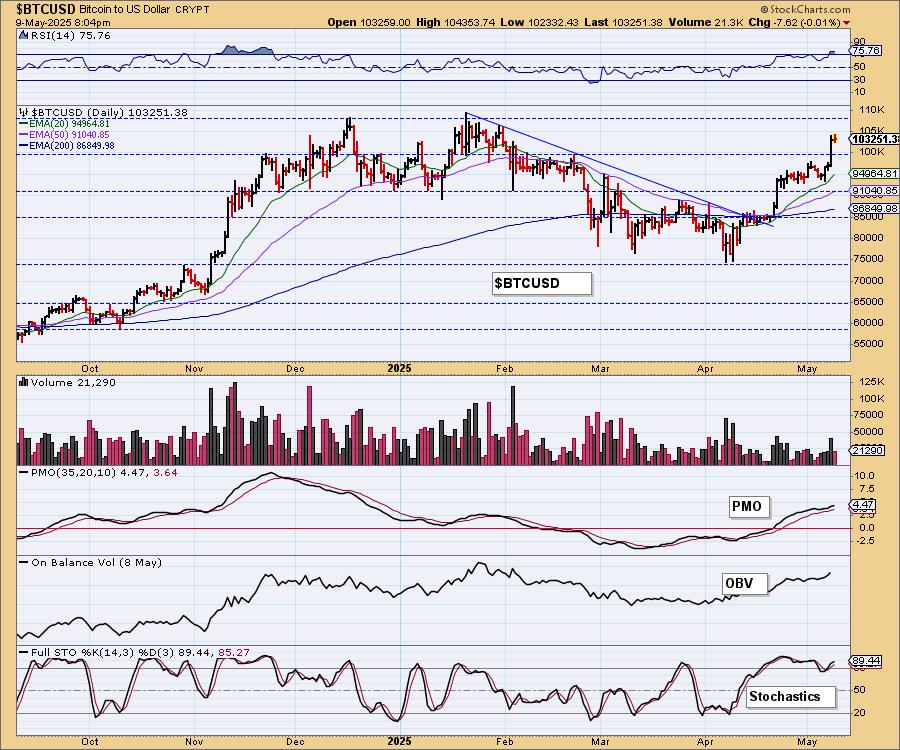900x750 pixels.
Task: Click the -2.5 PMO axis label
Action: [864, 541]
